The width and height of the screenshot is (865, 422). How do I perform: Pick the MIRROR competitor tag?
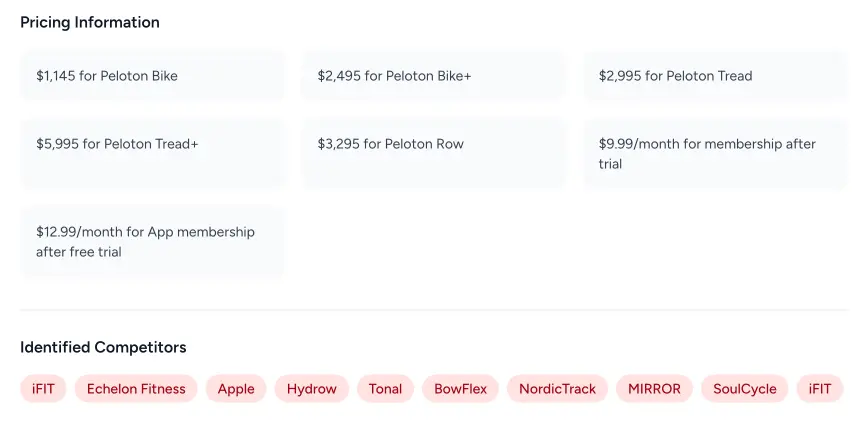pos(654,389)
